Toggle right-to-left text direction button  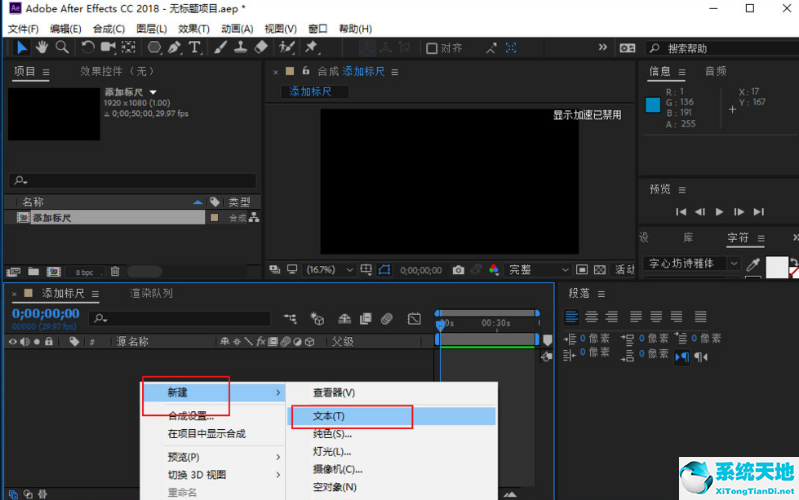coord(701,357)
